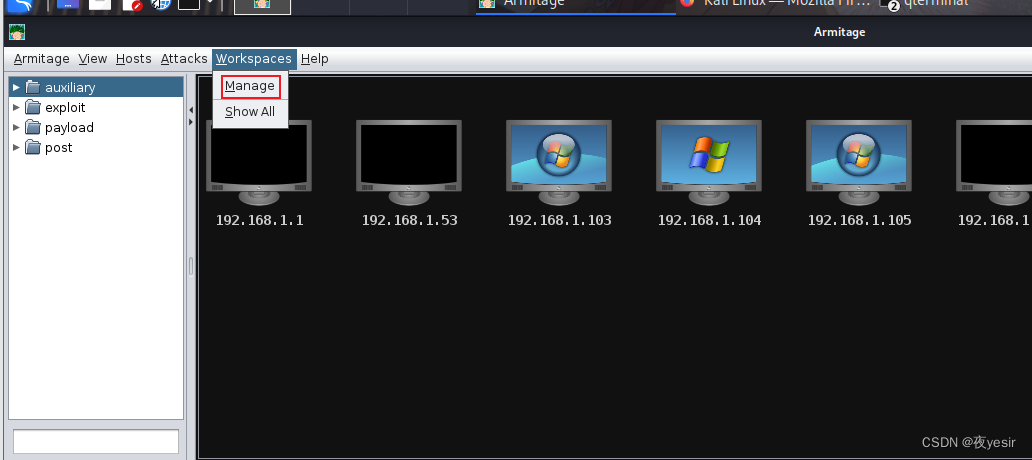Select the post folder icon
The image size is (1032, 460).
(x=33, y=147)
